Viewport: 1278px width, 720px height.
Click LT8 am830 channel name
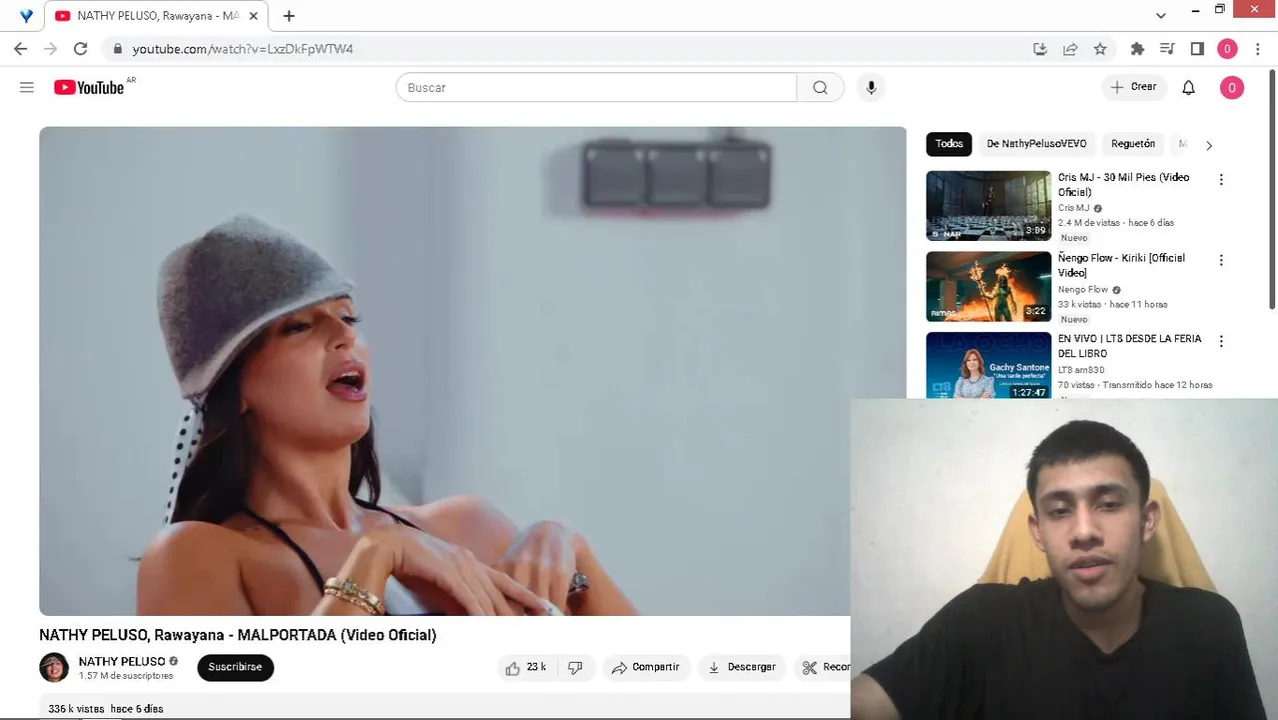tap(1081, 370)
